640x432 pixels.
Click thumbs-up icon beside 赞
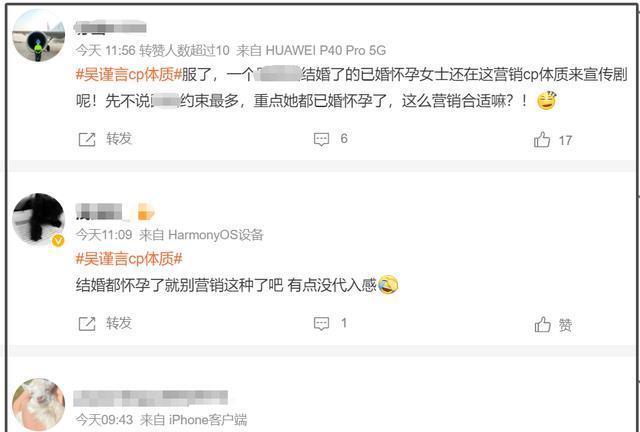[542, 325]
